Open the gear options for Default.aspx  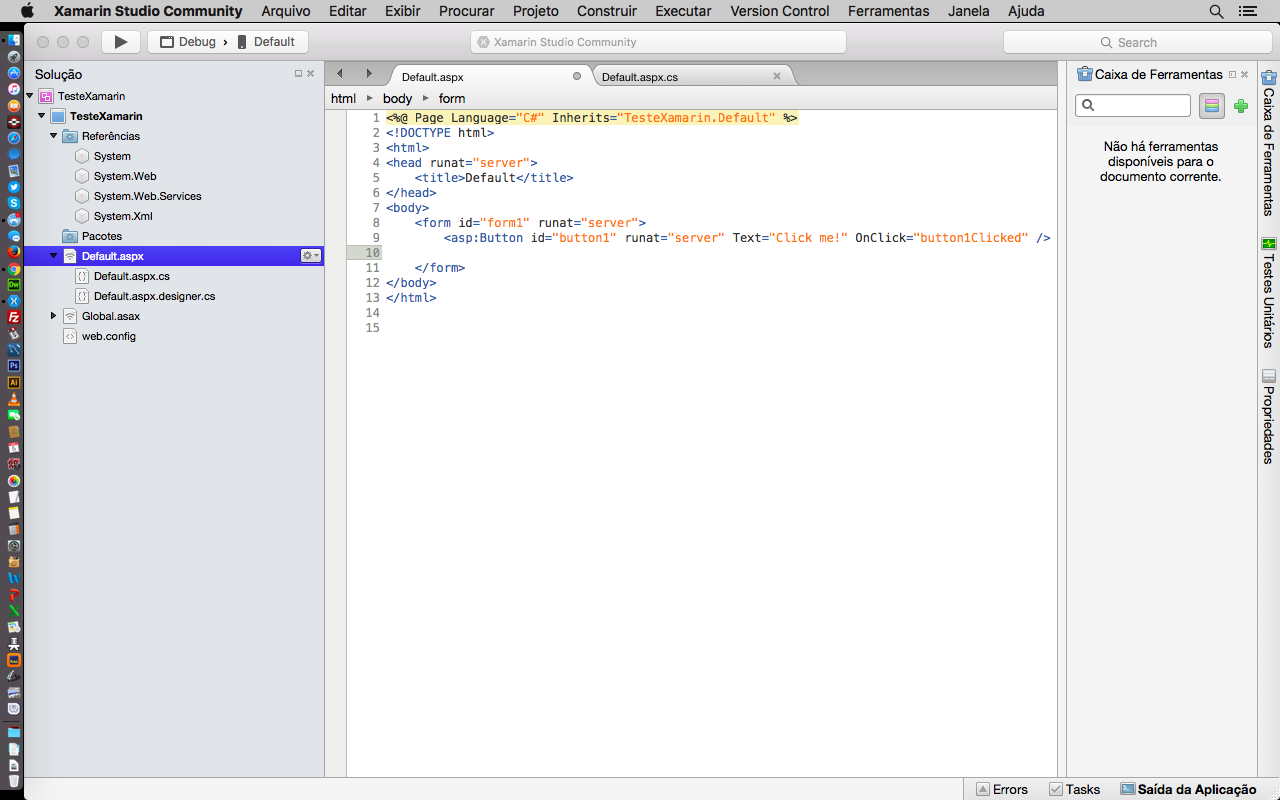[x=311, y=256]
